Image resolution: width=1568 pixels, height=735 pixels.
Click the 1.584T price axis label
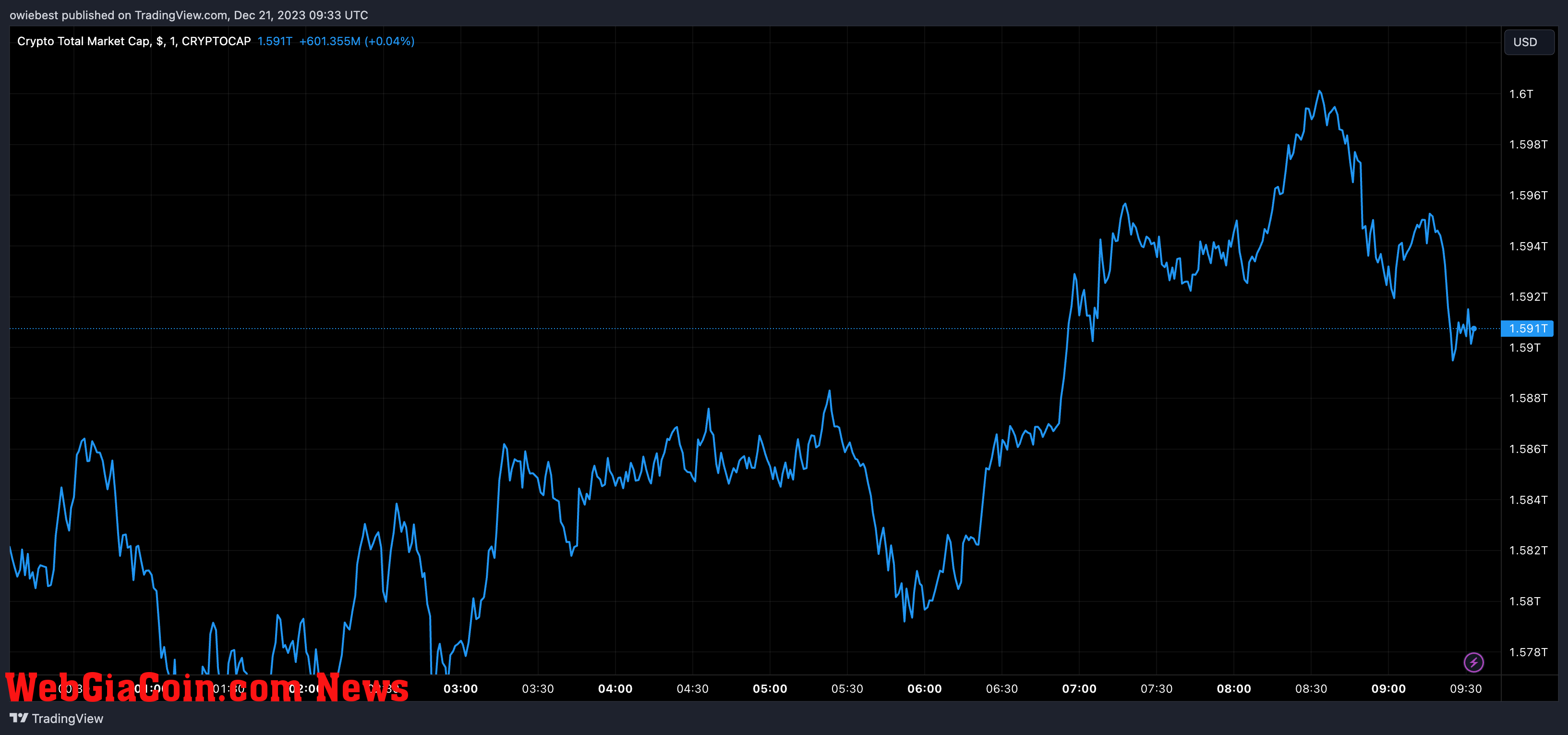point(1528,500)
